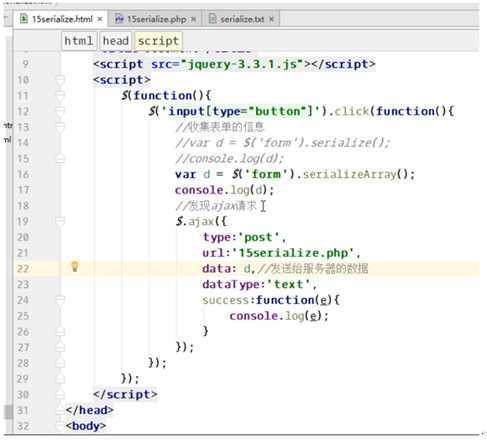Screen dimensions: 487x443
Task: Click the serializeArray method call
Action: (349, 174)
